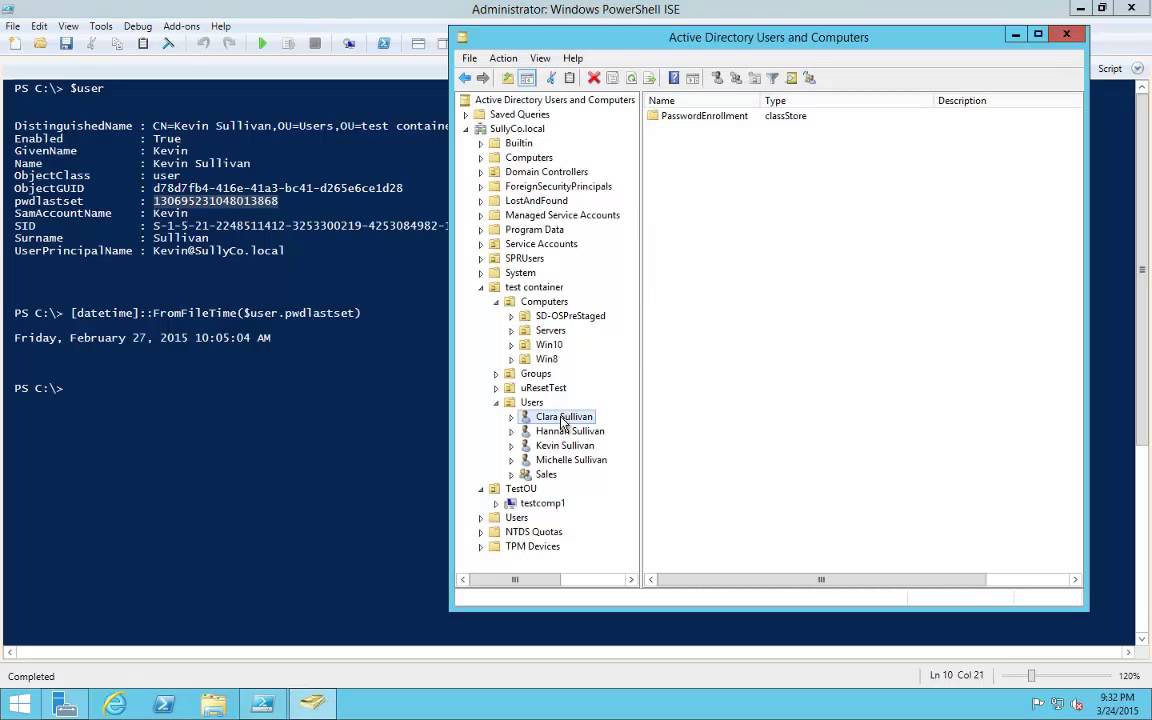Expand Saved Queries node
The width and height of the screenshot is (1152, 720).
click(466, 115)
